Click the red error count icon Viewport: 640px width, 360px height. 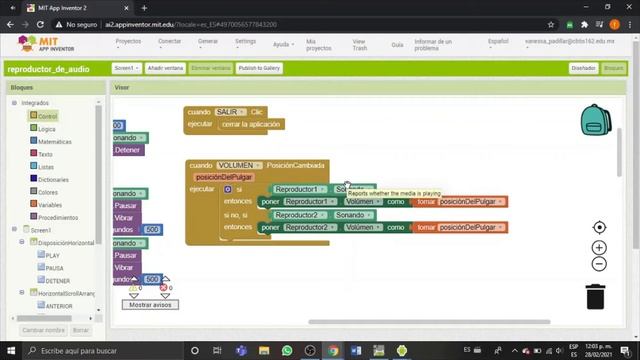click(164, 288)
